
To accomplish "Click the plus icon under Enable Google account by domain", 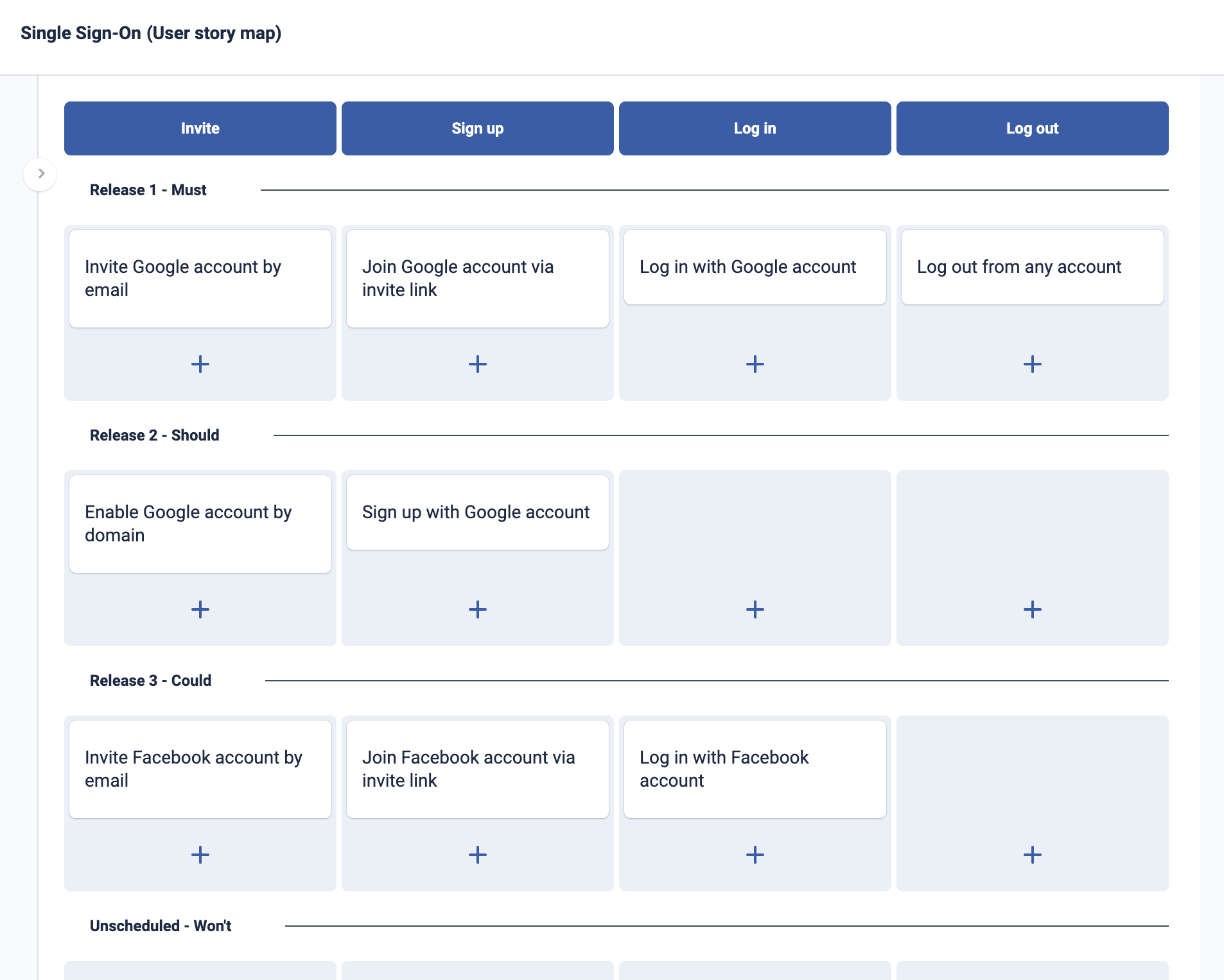I will click(200, 609).
